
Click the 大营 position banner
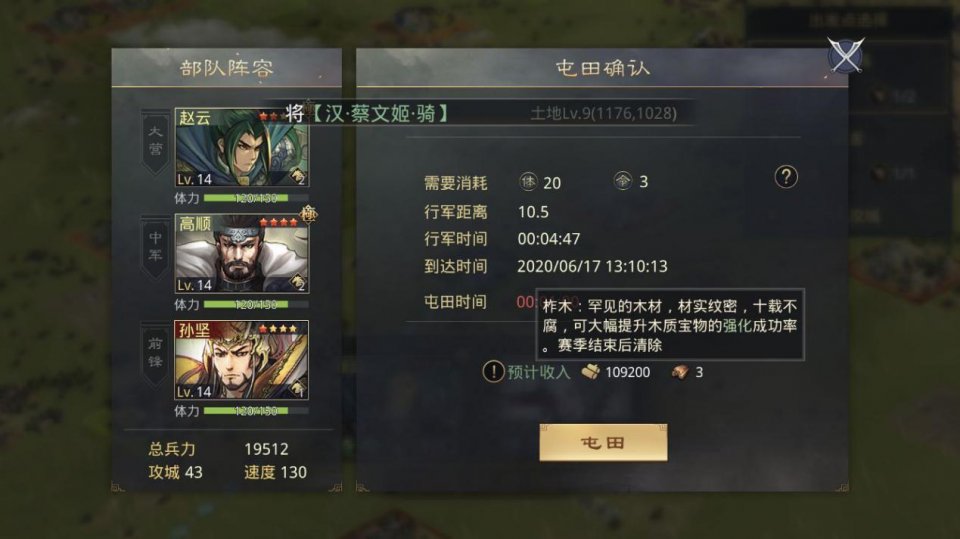pyautogui.click(x=156, y=142)
